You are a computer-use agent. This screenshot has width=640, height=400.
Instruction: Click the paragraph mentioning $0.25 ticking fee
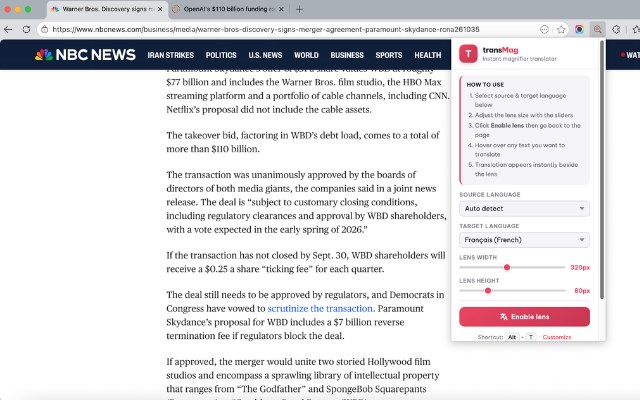click(x=306, y=262)
